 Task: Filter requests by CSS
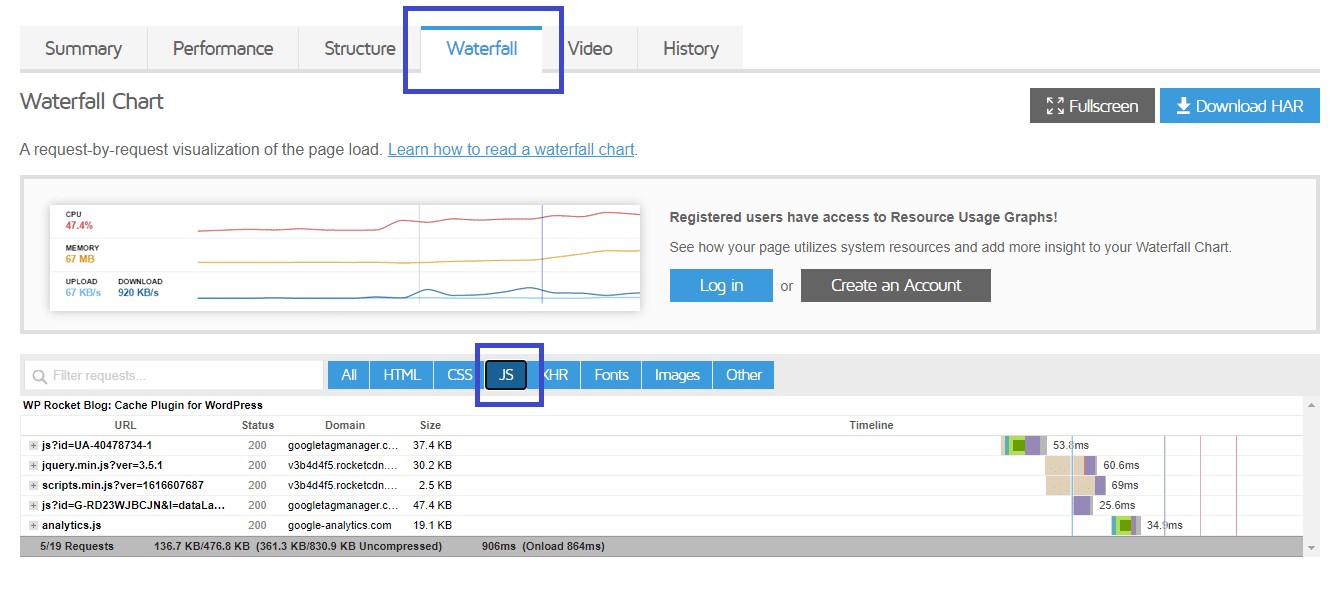[x=459, y=375]
